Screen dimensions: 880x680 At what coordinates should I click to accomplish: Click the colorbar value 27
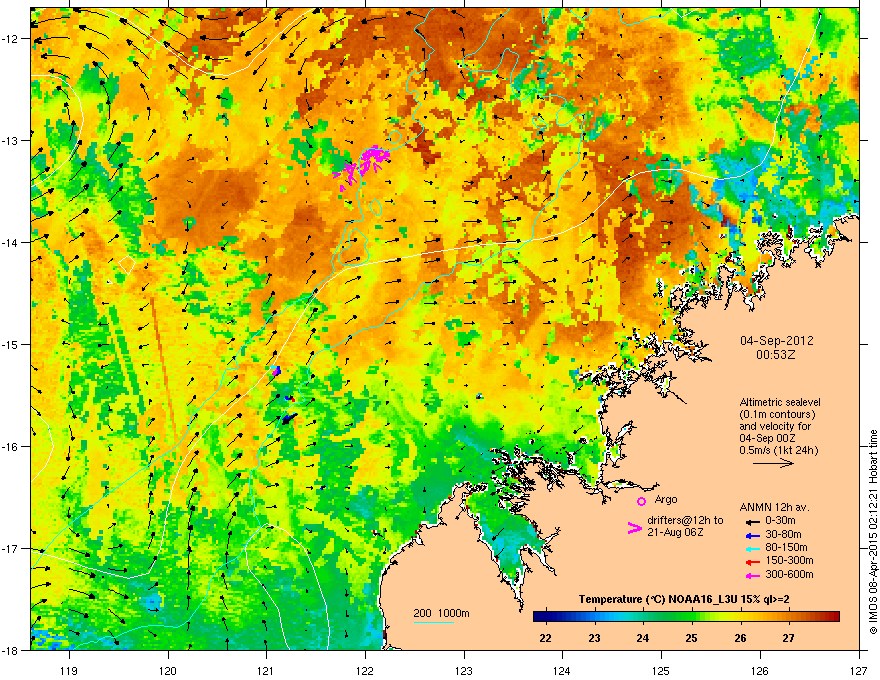(x=789, y=638)
